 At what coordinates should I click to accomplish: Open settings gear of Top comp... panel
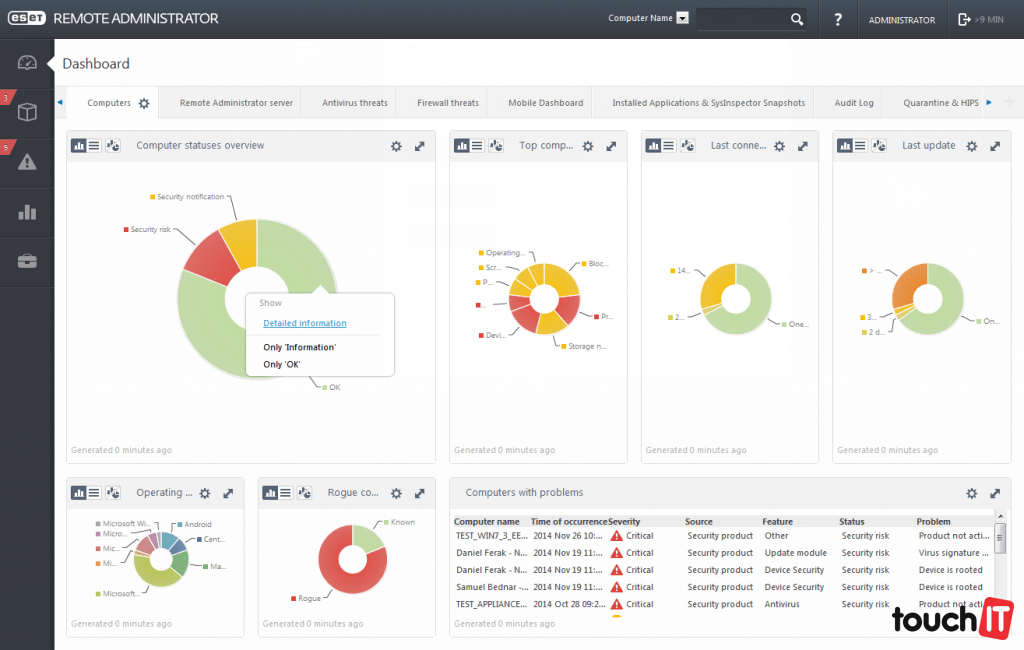click(x=588, y=146)
